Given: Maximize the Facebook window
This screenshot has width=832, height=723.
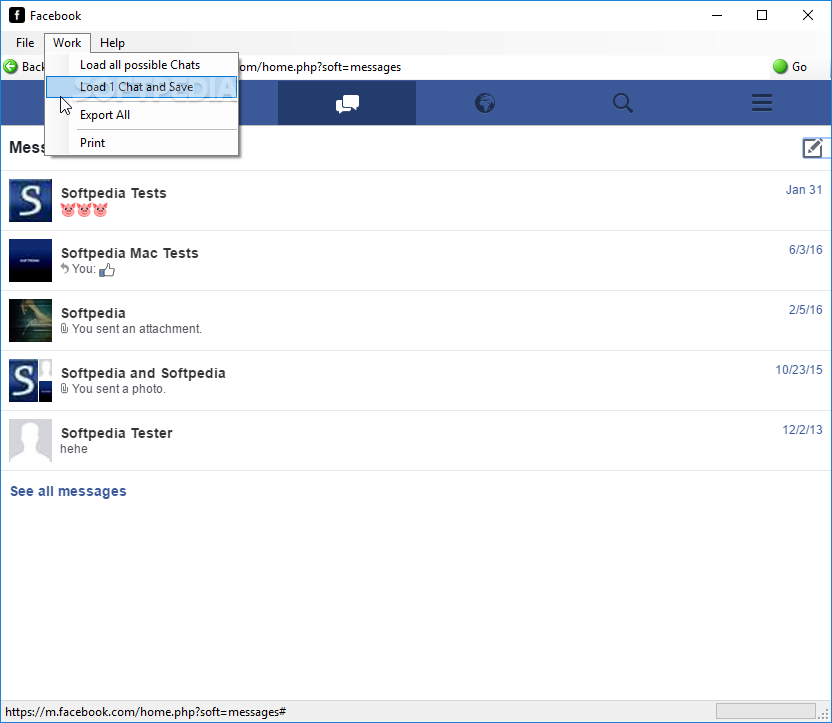Looking at the screenshot, I should coord(762,15).
